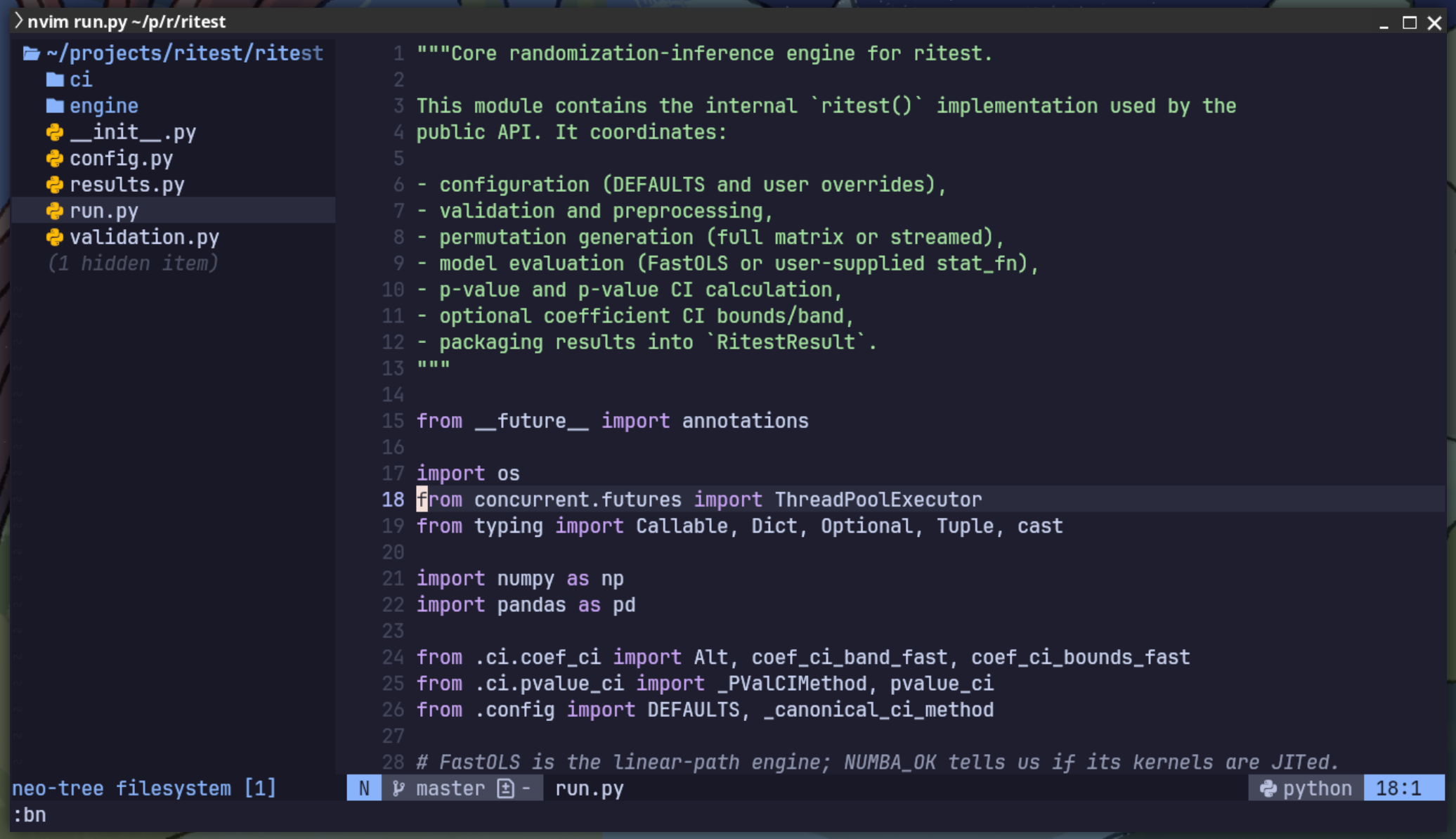Click the folder icon next to ci

(x=56, y=79)
